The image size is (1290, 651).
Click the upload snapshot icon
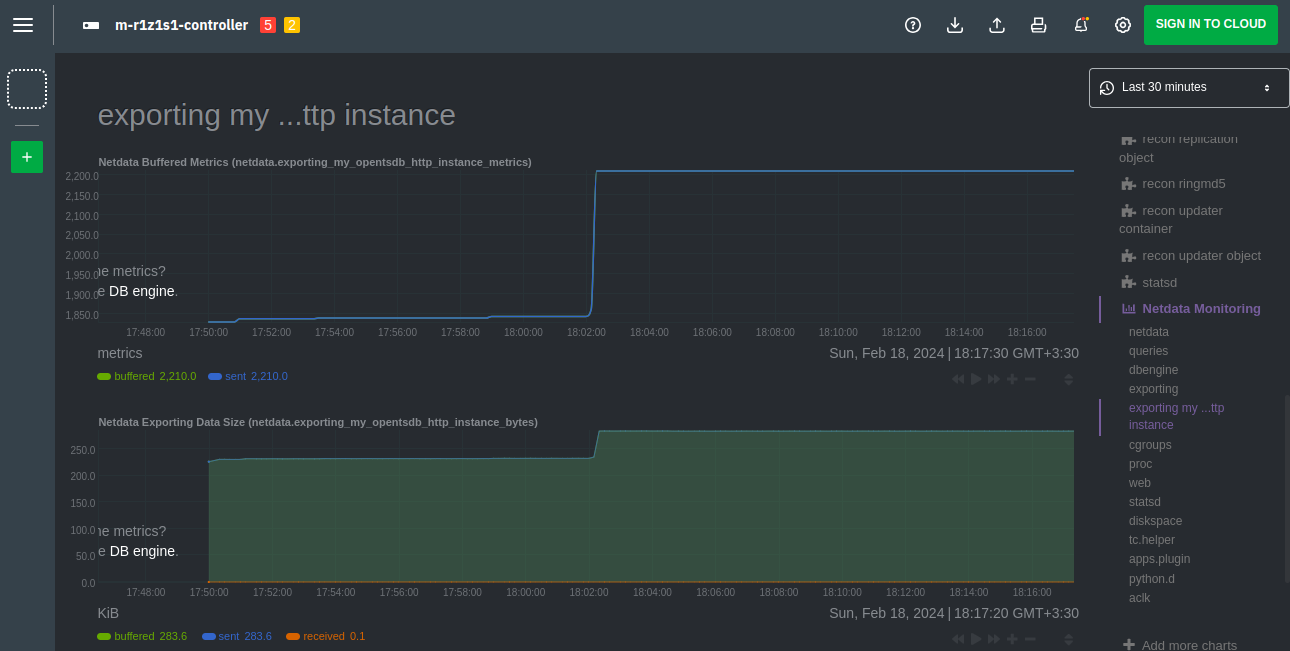point(996,25)
